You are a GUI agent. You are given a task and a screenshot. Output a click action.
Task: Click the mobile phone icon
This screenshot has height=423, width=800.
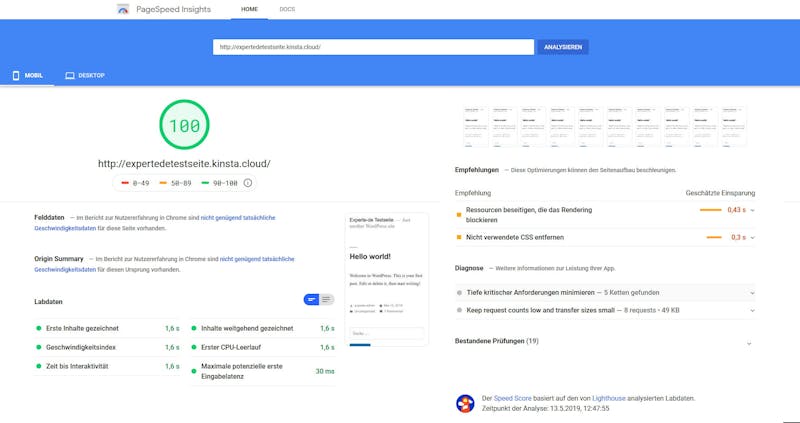(16, 76)
